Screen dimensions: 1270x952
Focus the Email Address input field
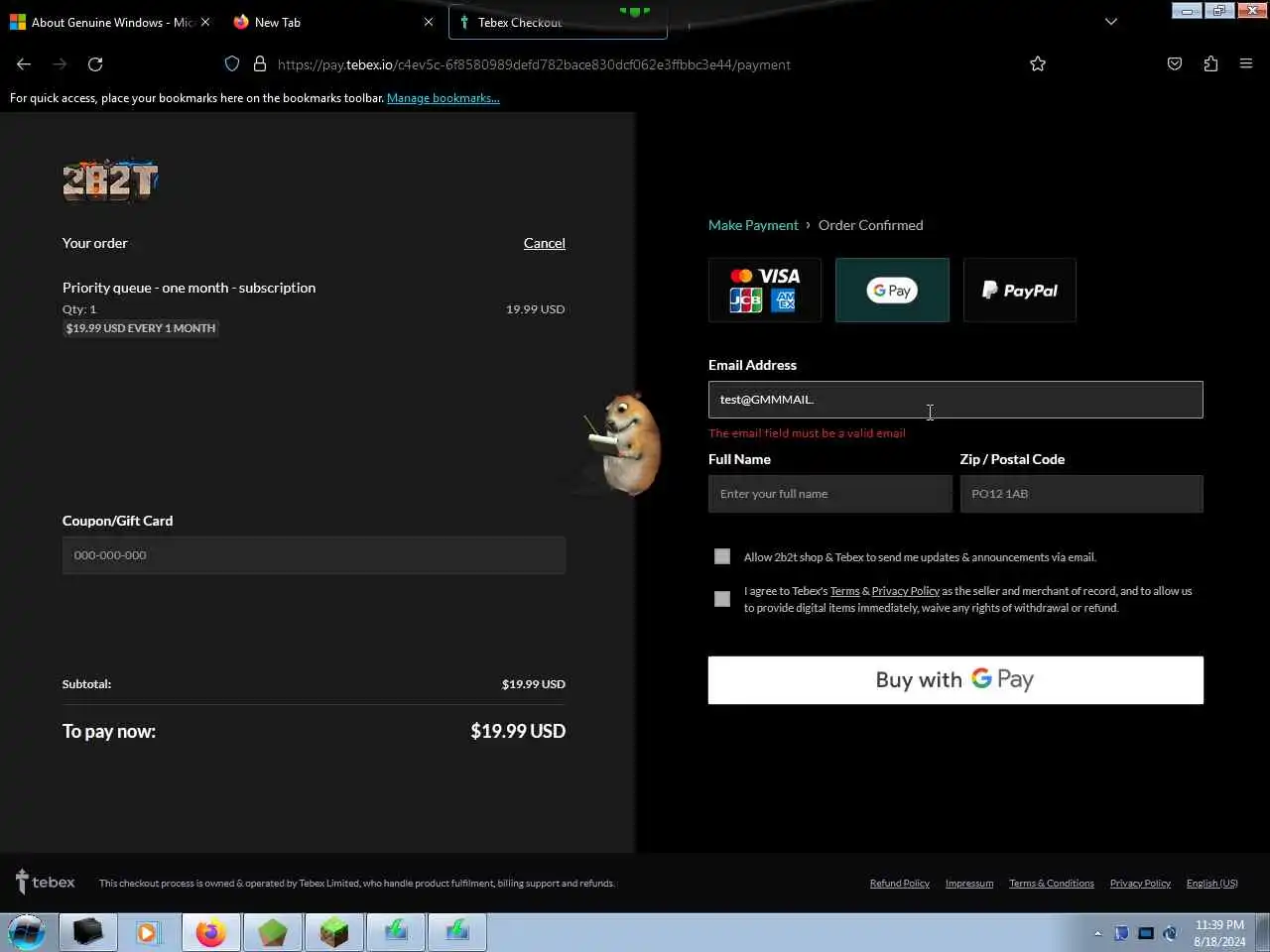[x=955, y=400]
